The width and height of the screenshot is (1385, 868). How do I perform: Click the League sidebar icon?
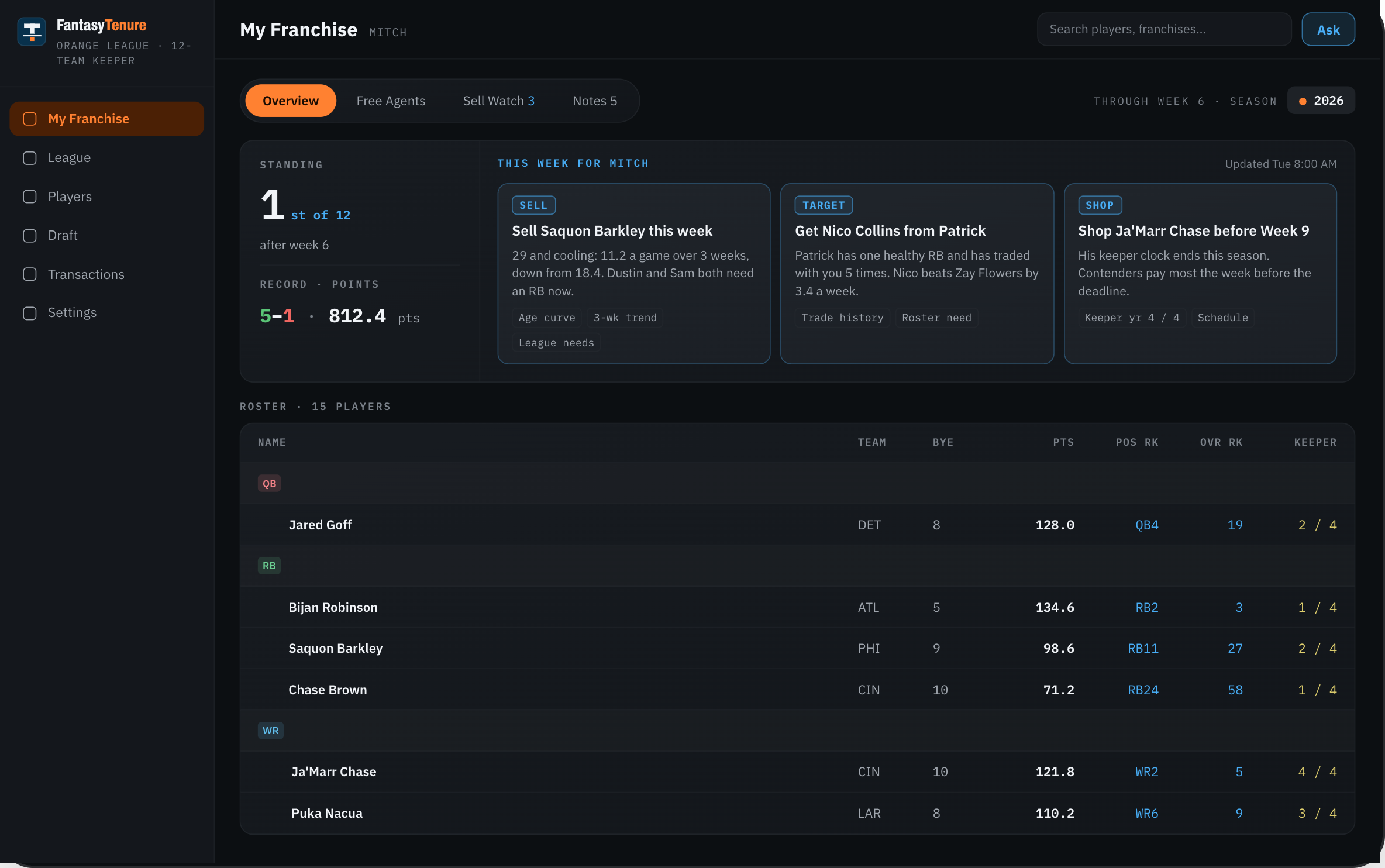tap(30, 158)
